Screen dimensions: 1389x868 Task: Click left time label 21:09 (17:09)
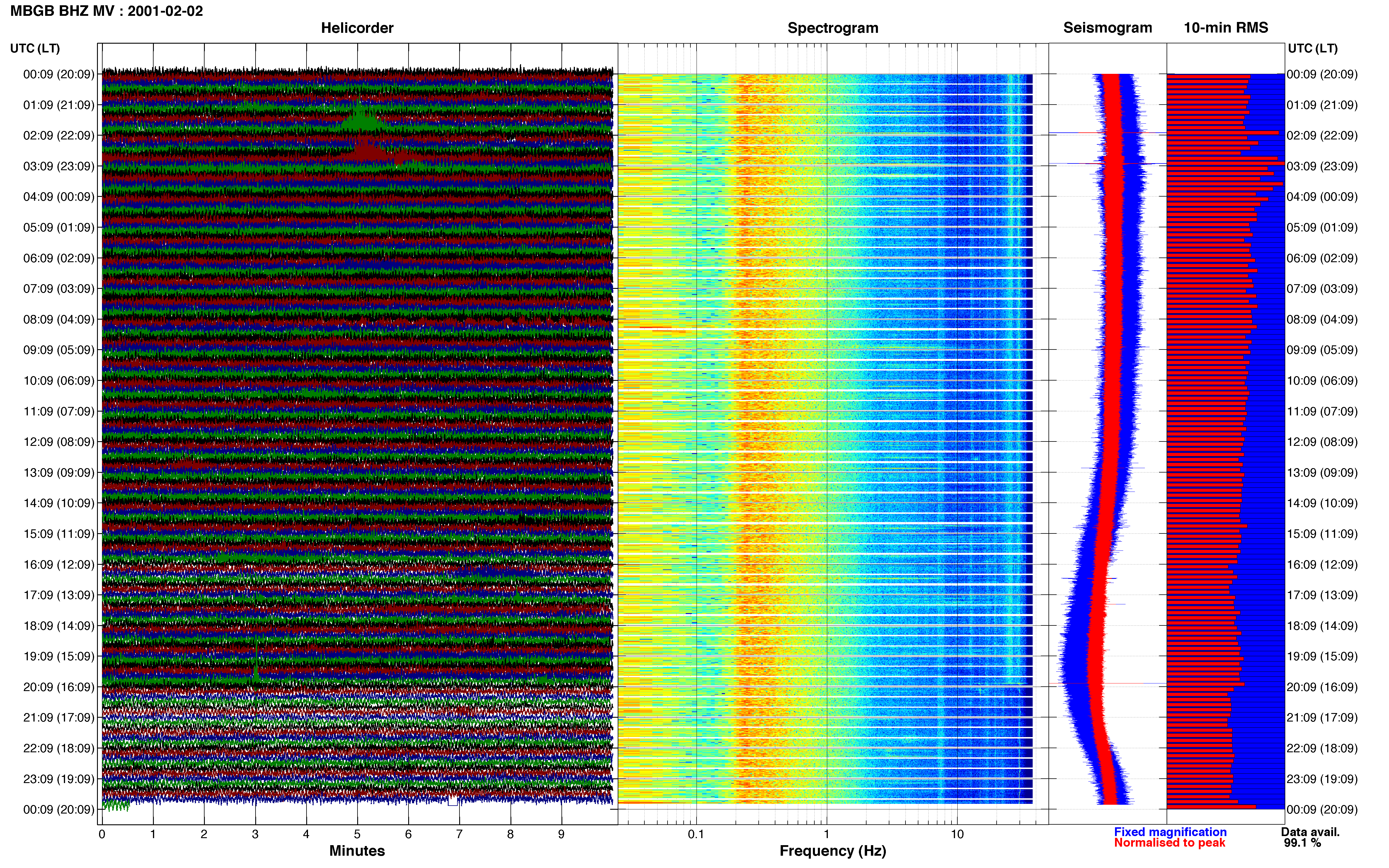pyautogui.click(x=59, y=718)
